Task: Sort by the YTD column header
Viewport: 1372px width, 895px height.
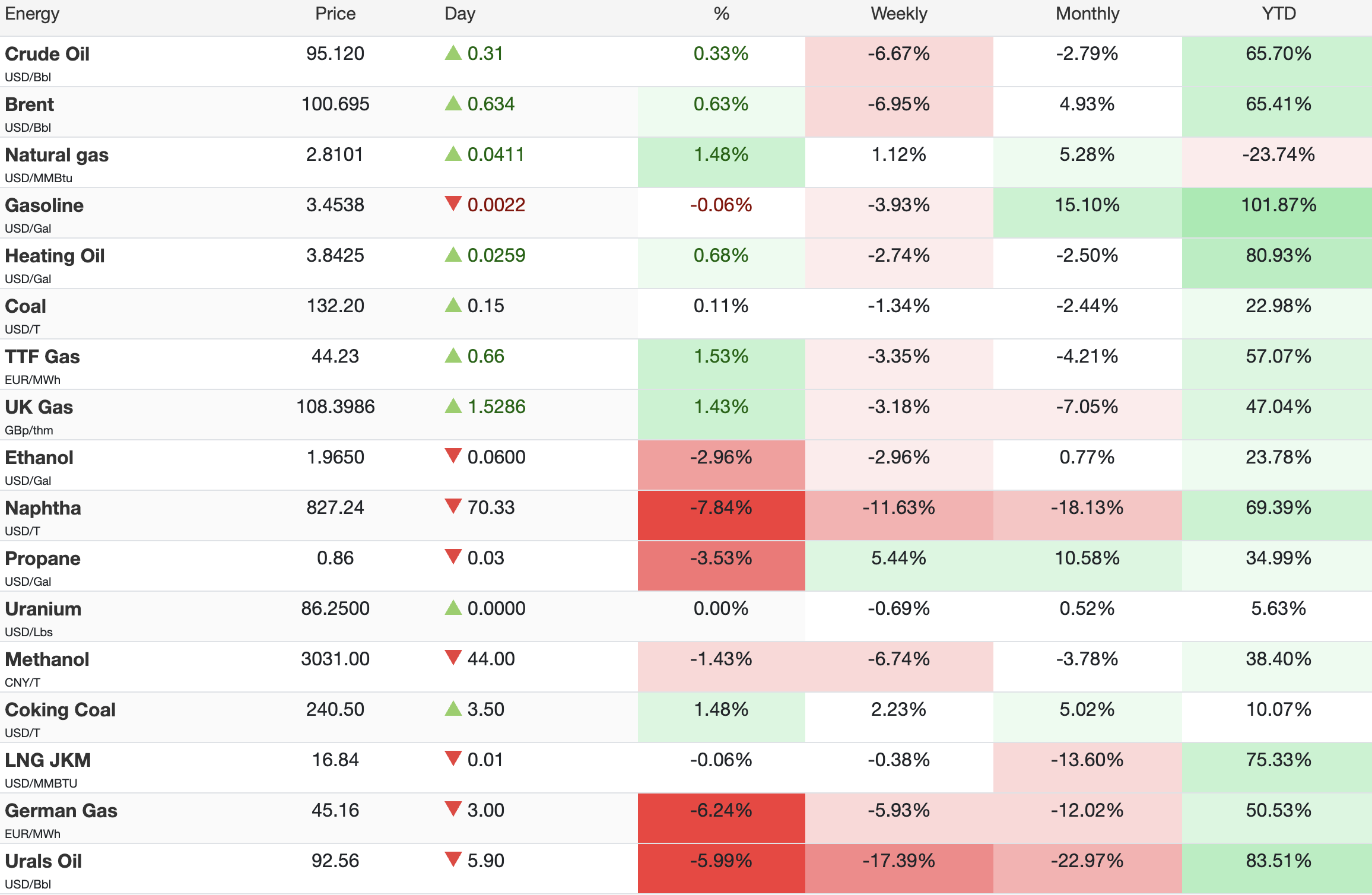Action: tap(1278, 14)
